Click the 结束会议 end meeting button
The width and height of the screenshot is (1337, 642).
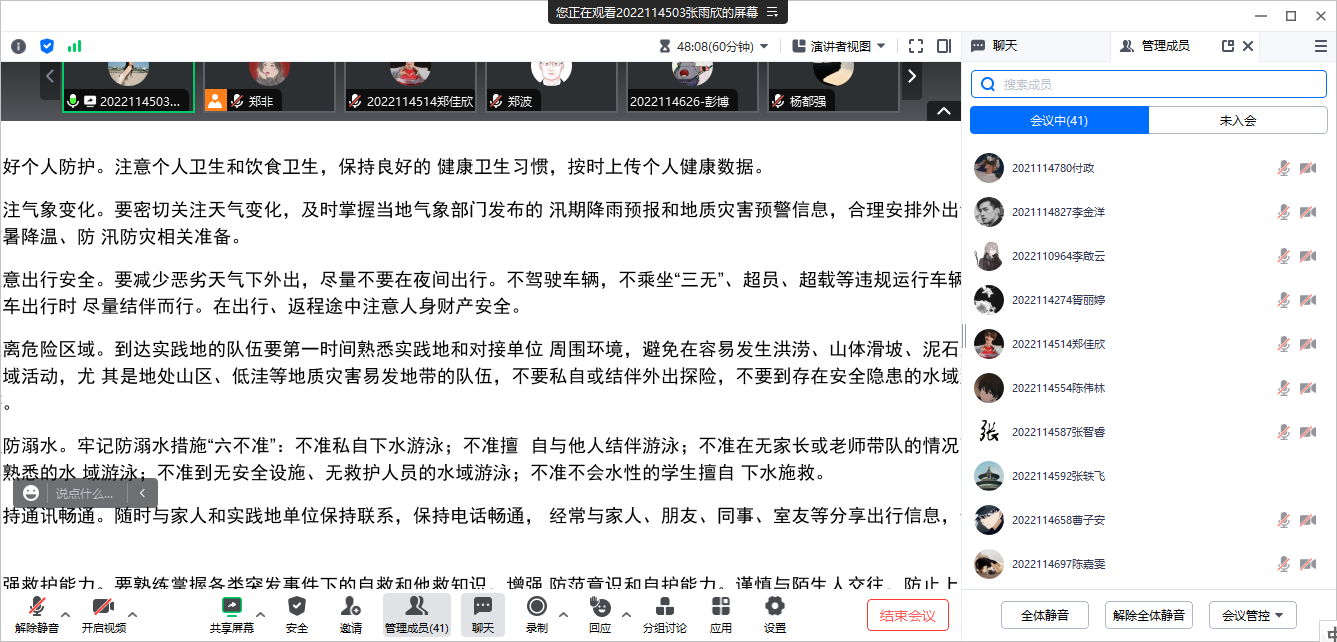[907, 615]
